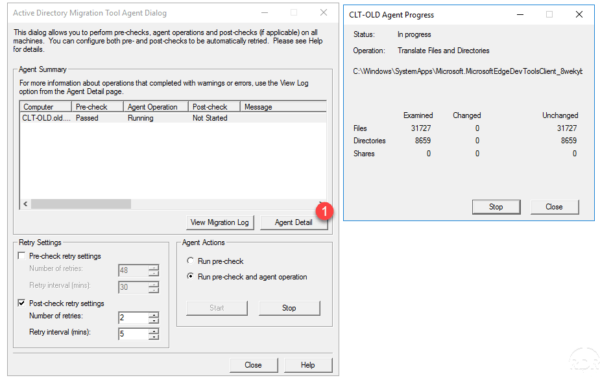Adjust post-check Retry interval spinner
This screenshot has height=378, width=600.
coord(153,334)
